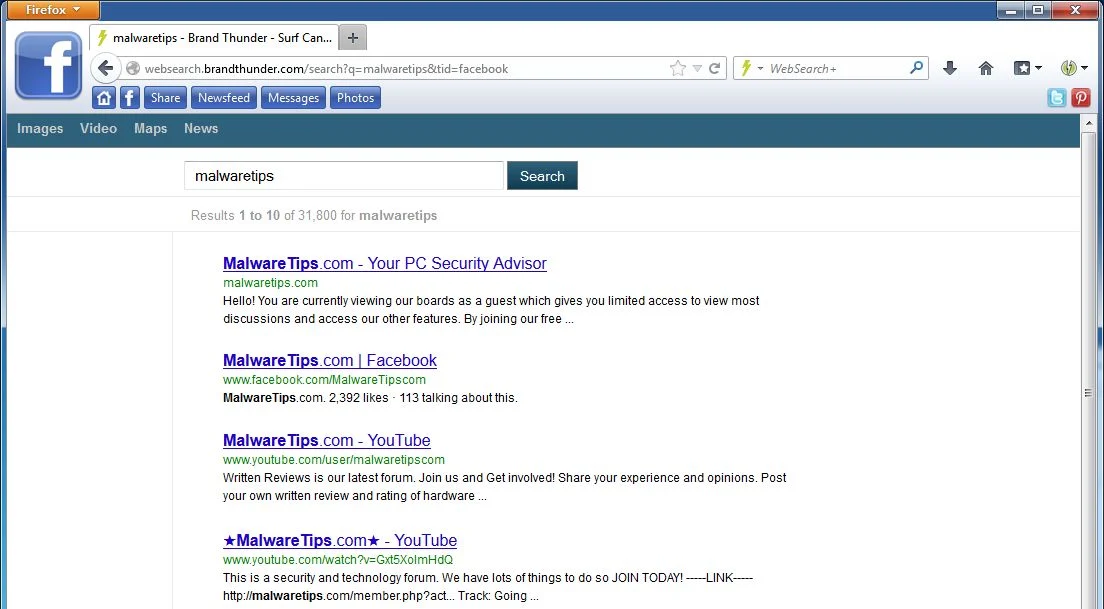Go to the Firefox home page icon
Screen dimensions: 1104x609
[x=986, y=68]
